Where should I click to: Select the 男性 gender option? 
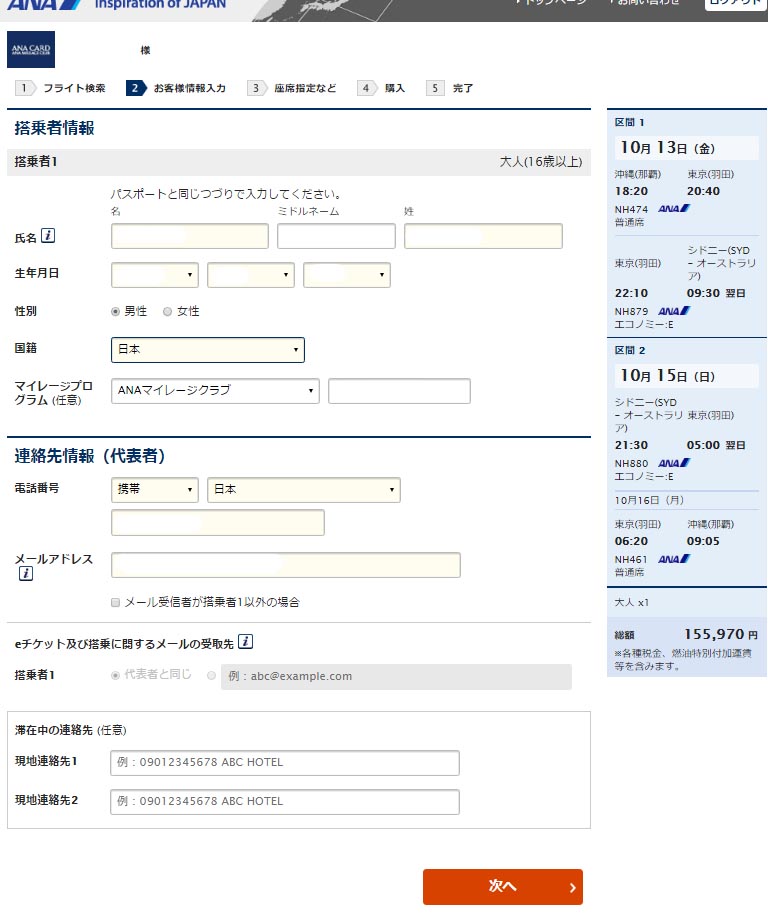coord(116,311)
